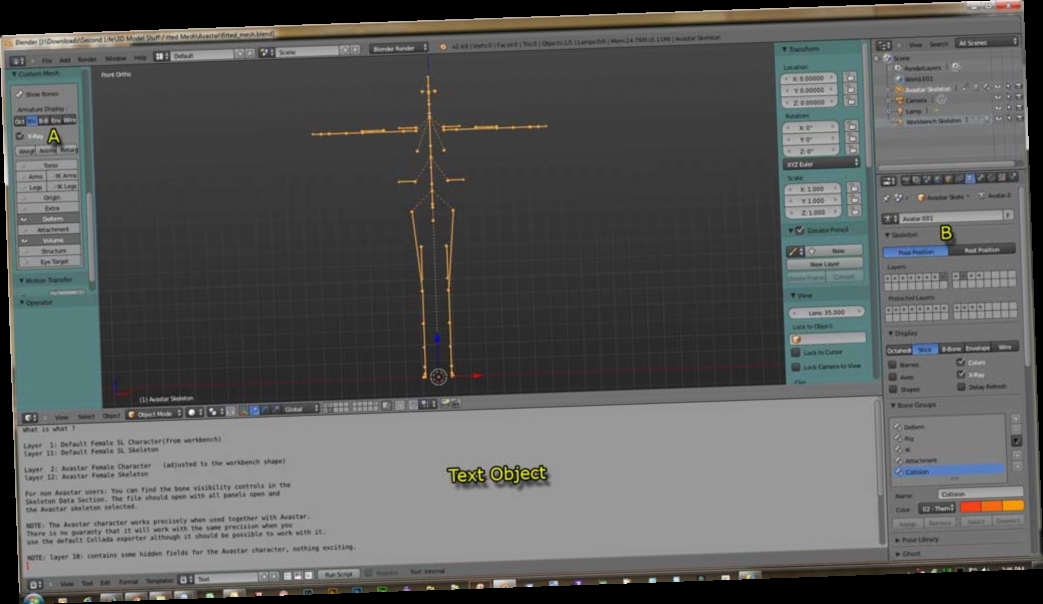This screenshot has height=604, width=1043.
Task: Open the Window menu
Action: tap(115, 59)
